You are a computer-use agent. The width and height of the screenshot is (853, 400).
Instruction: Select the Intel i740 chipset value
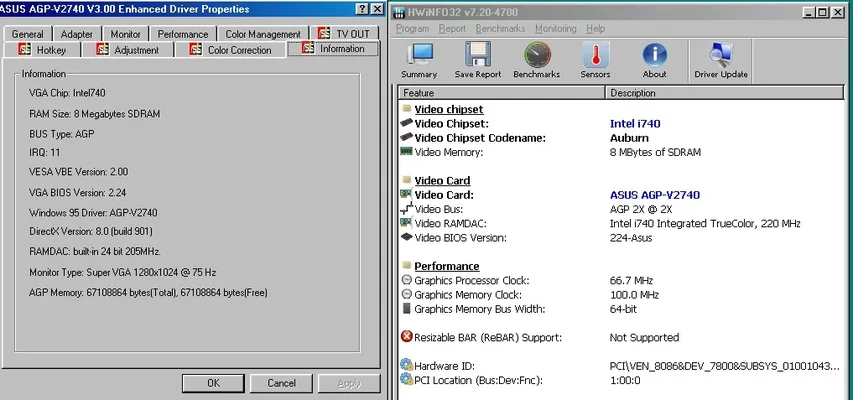click(635, 124)
